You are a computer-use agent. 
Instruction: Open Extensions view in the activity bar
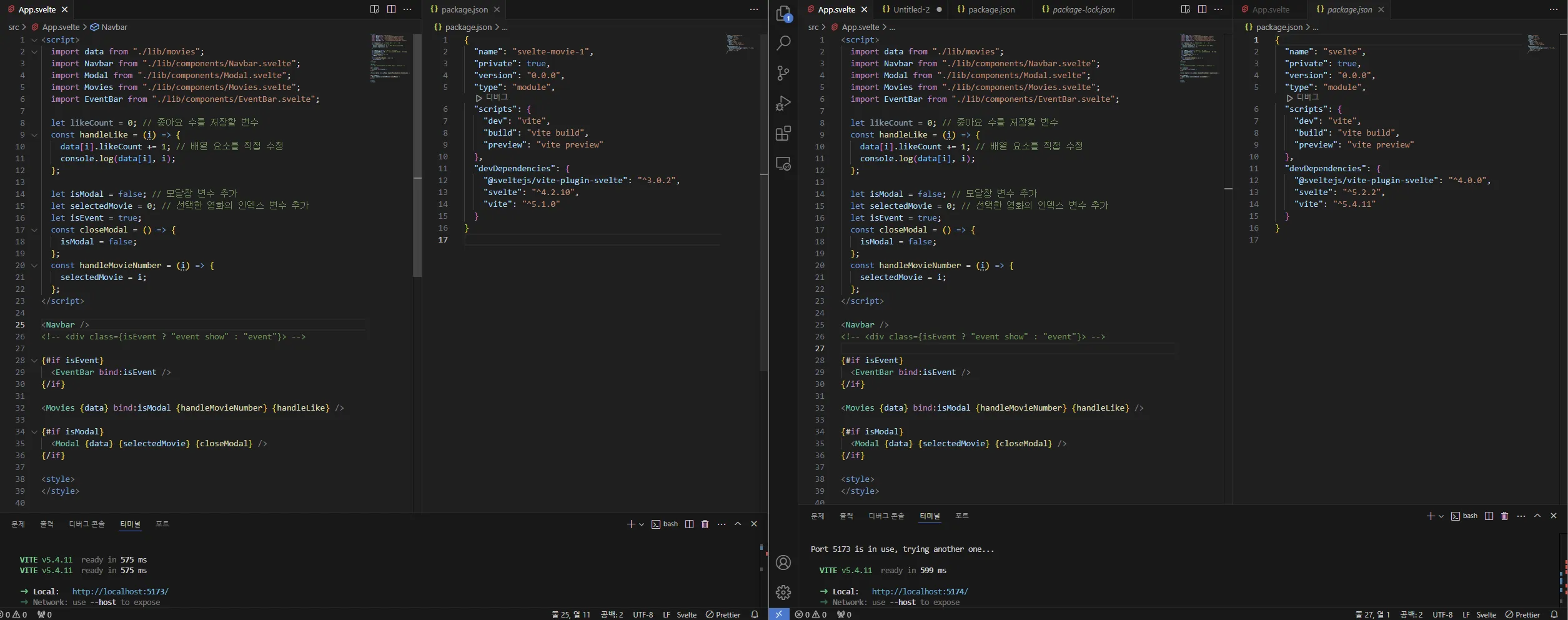(783, 133)
